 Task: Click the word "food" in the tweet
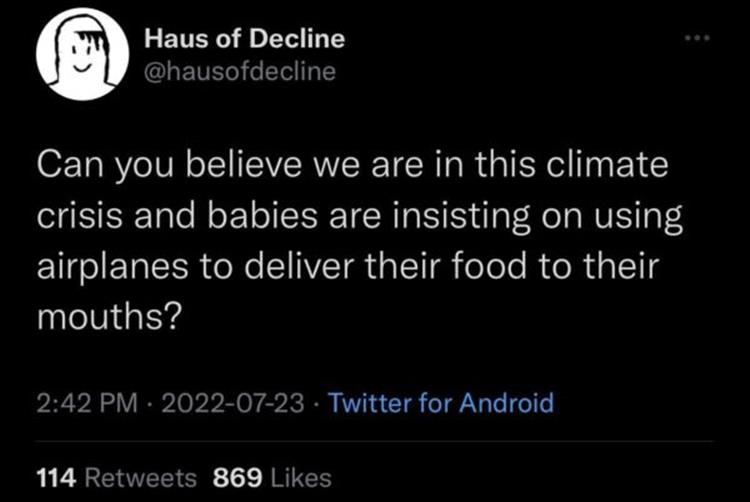point(501,267)
